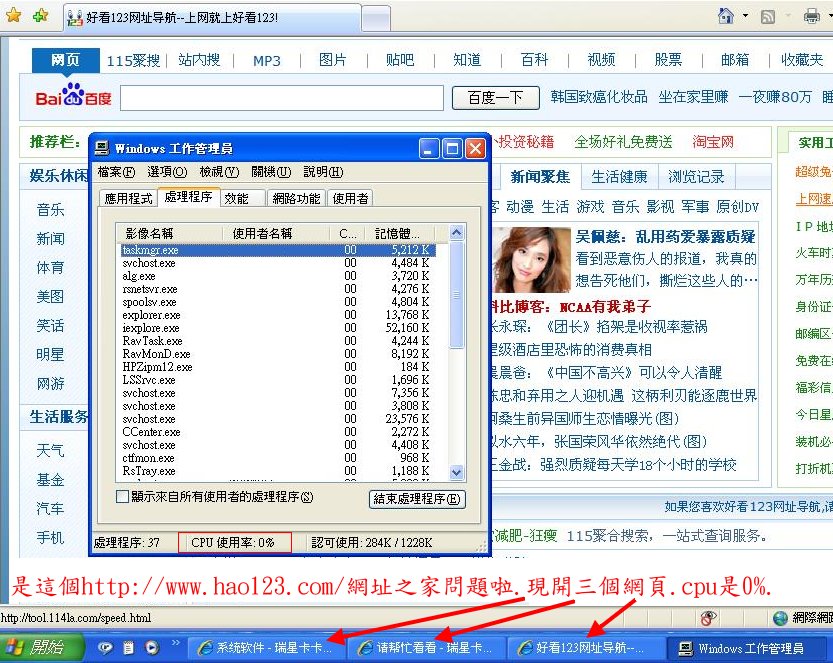Select the 贴吧 search tab
Image resolution: width=833 pixels, height=663 pixels.
tap(400, 60)
